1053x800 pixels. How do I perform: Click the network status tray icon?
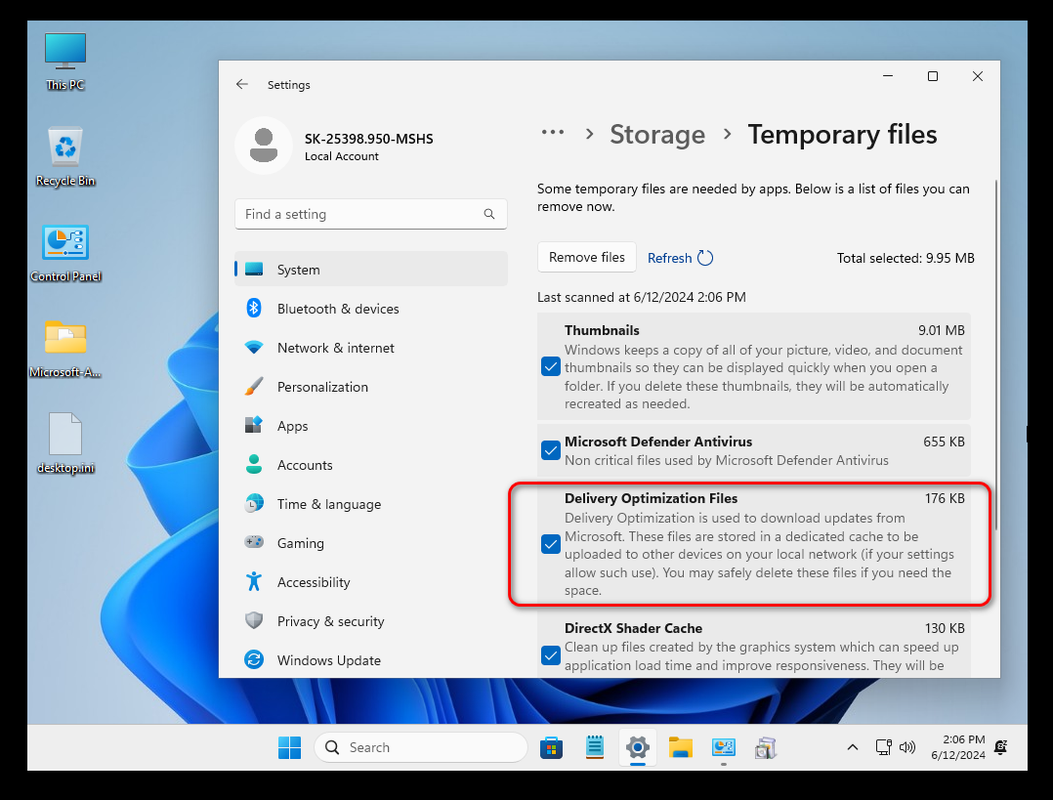click(884, 748)
